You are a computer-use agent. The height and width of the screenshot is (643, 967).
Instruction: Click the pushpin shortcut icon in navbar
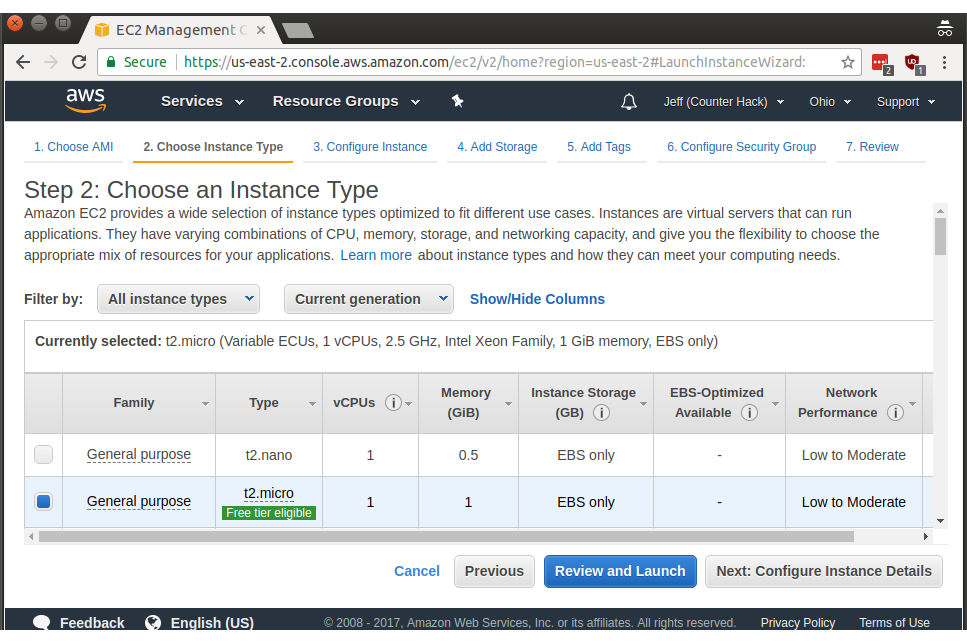[x=457, y=101]
